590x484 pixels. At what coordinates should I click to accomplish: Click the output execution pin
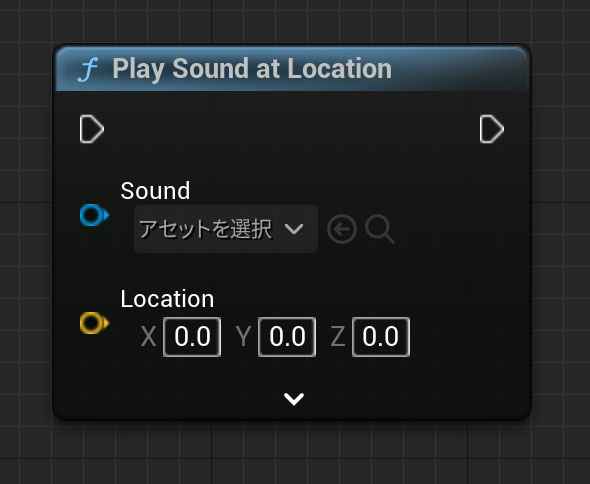pyautogui.click(x=491, y=129)
